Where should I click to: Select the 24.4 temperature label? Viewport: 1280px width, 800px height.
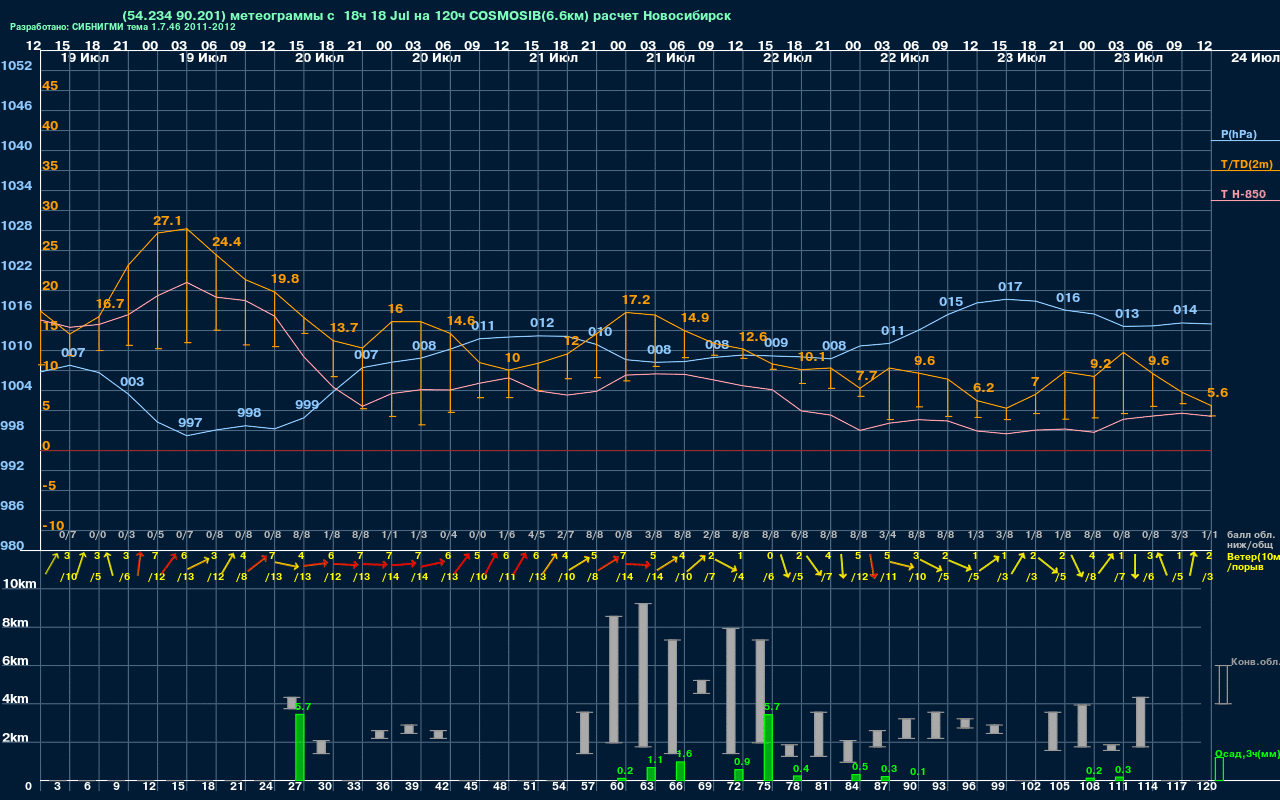tap(226, 242)
